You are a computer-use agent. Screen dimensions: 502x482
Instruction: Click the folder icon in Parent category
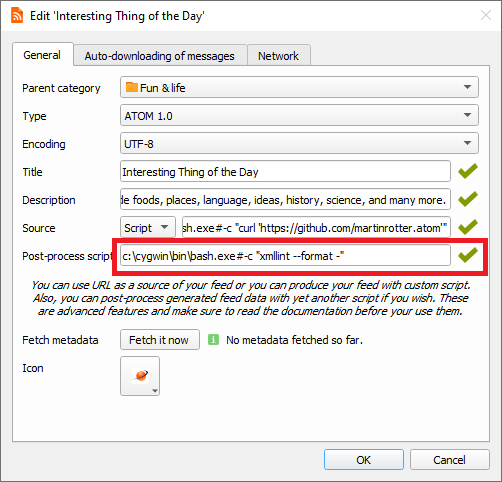[x=132, y=87]
